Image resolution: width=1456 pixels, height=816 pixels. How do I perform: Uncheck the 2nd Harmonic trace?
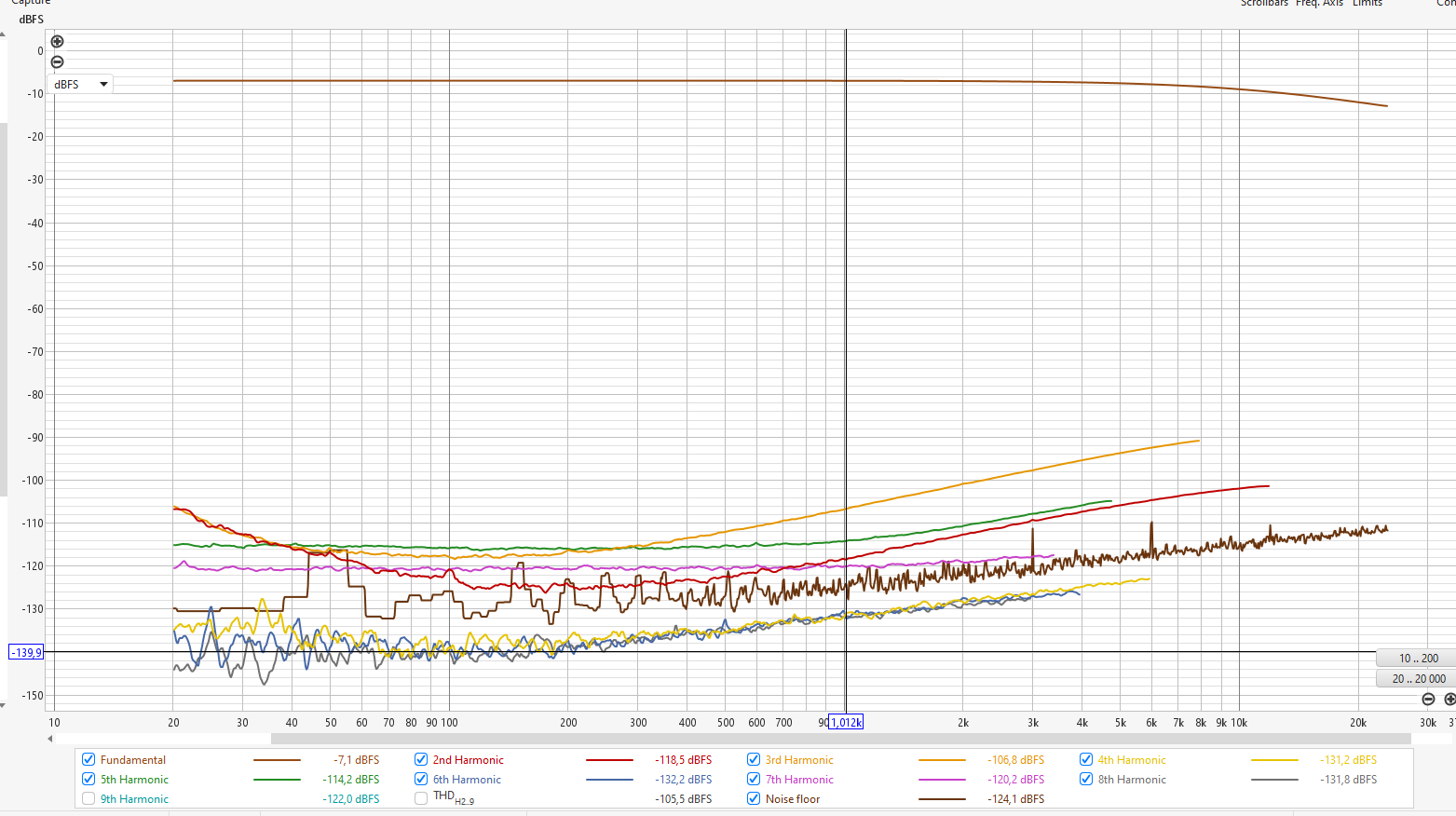[421, 759]
